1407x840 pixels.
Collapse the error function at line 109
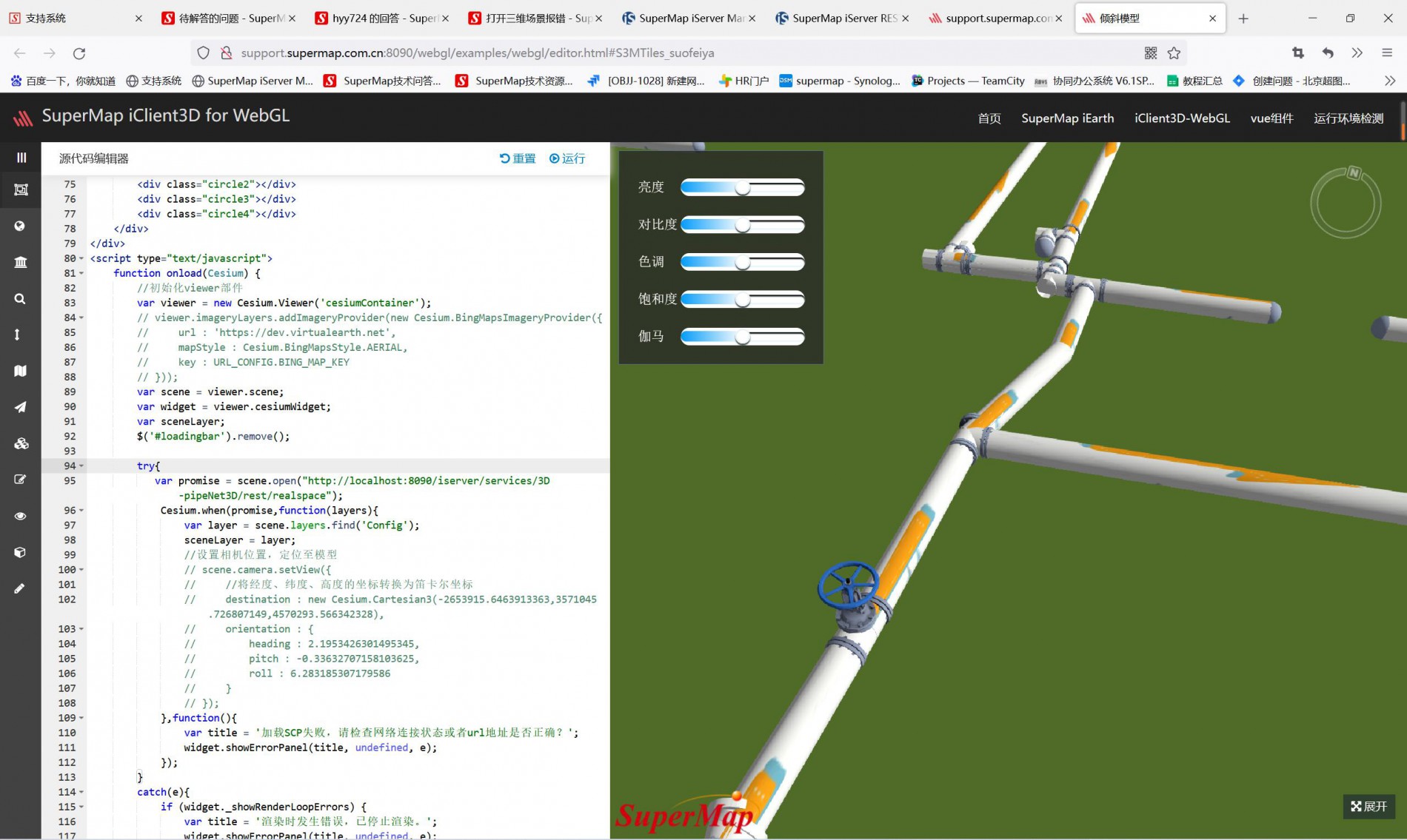pyautogui.click(x=81, y=718)
